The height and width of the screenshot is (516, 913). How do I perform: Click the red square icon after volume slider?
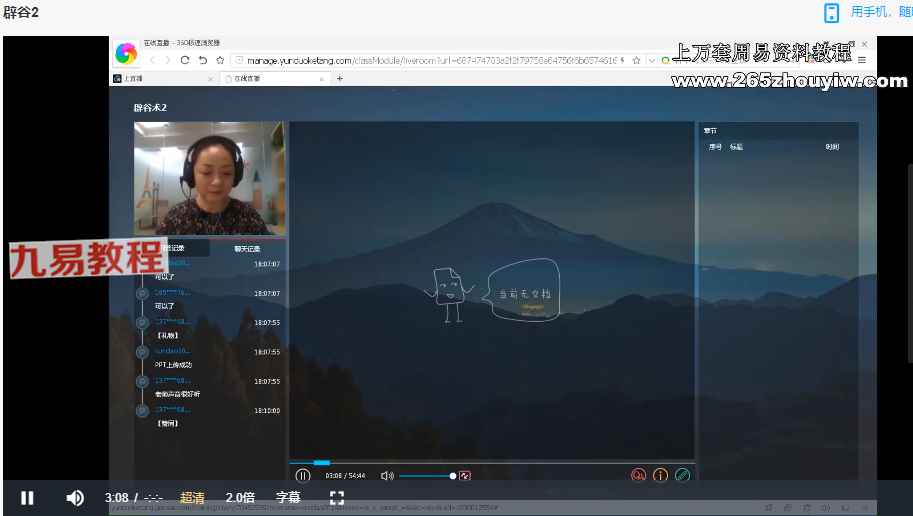(x=465, y=476)
